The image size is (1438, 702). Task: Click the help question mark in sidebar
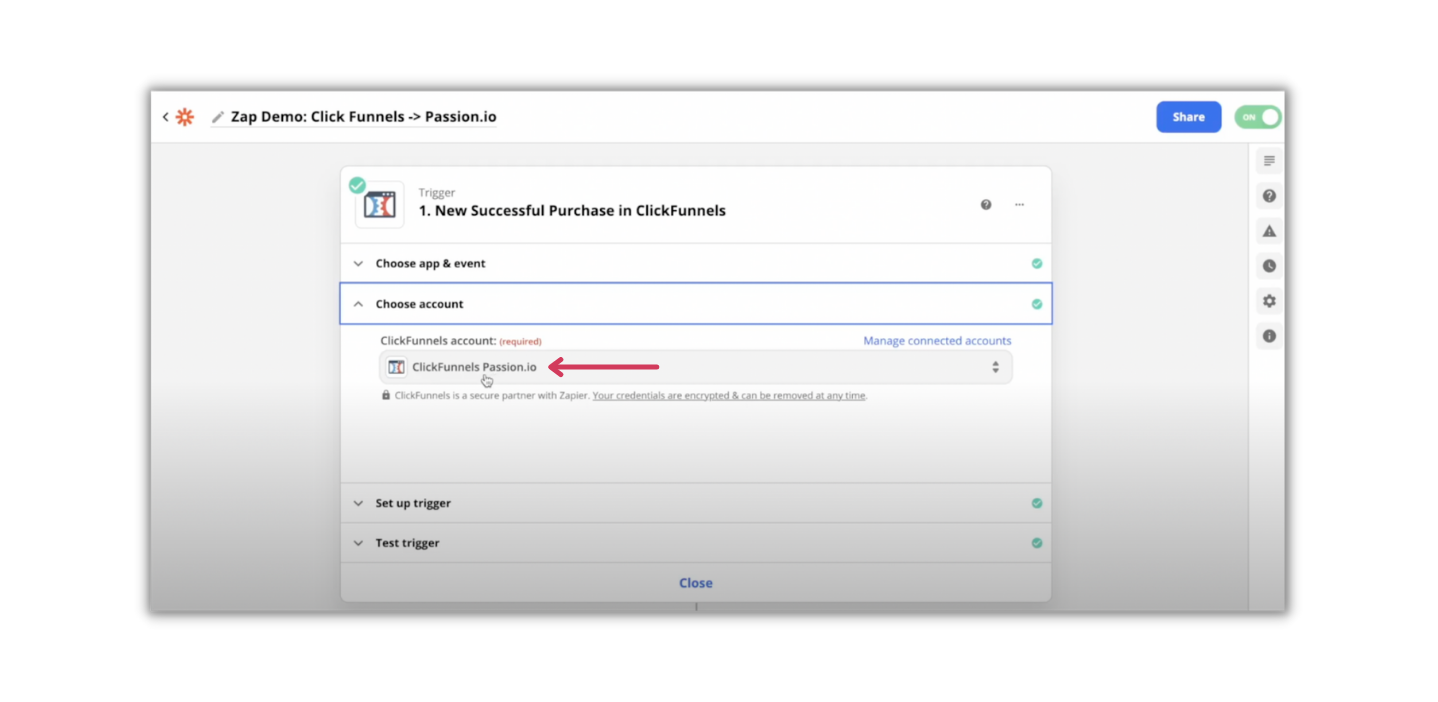coord(1268,195)
